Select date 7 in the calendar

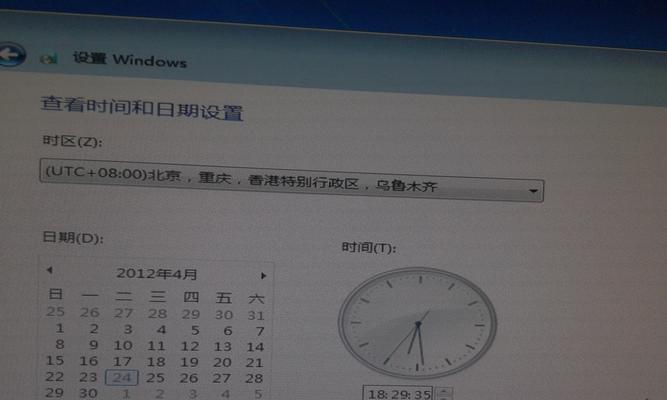tap(260, 331)
